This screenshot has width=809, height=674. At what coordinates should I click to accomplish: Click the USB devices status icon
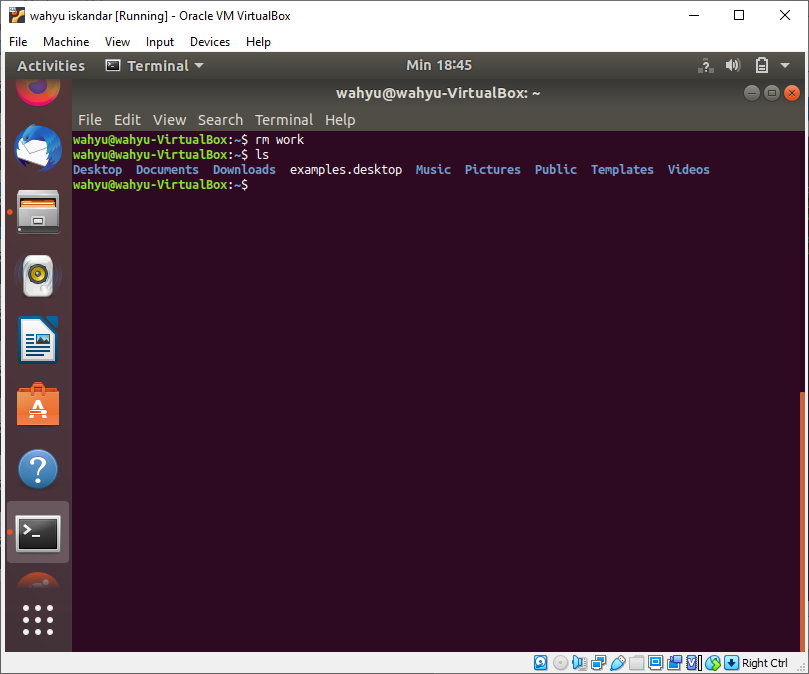tap(618, 663)
